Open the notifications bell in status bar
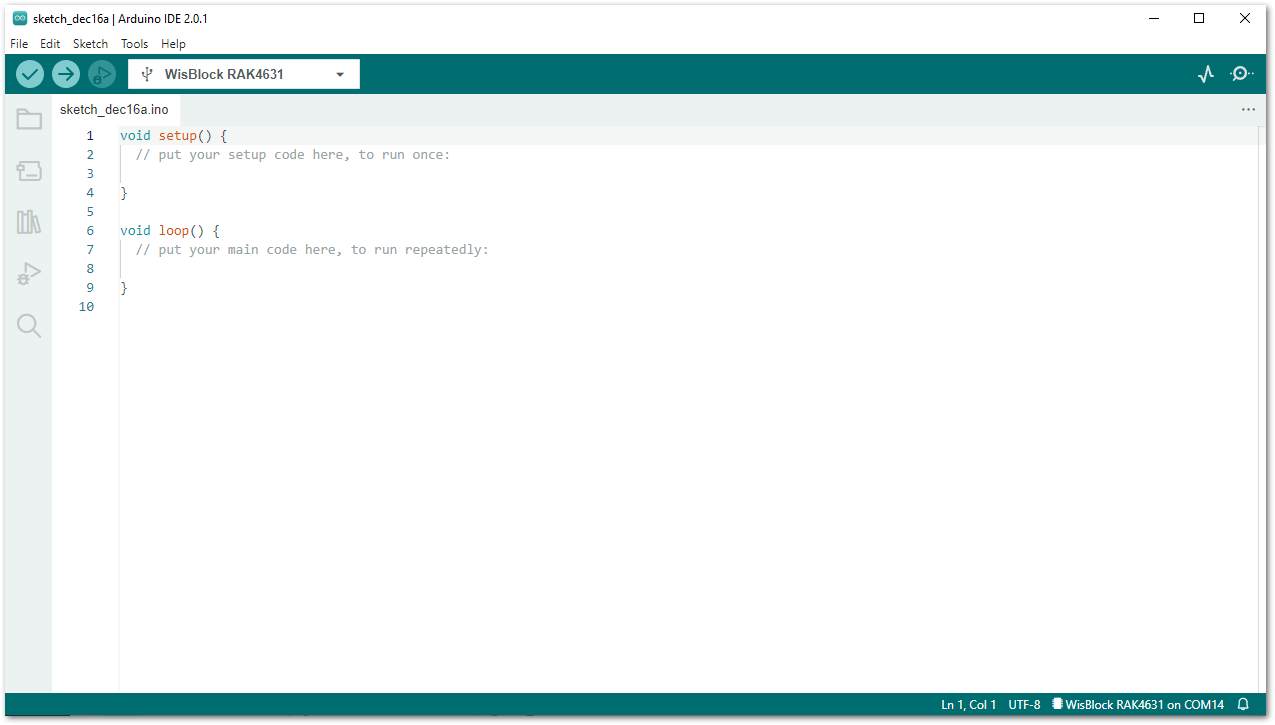Viewport: 1275px width, 725px height. 1244,704
